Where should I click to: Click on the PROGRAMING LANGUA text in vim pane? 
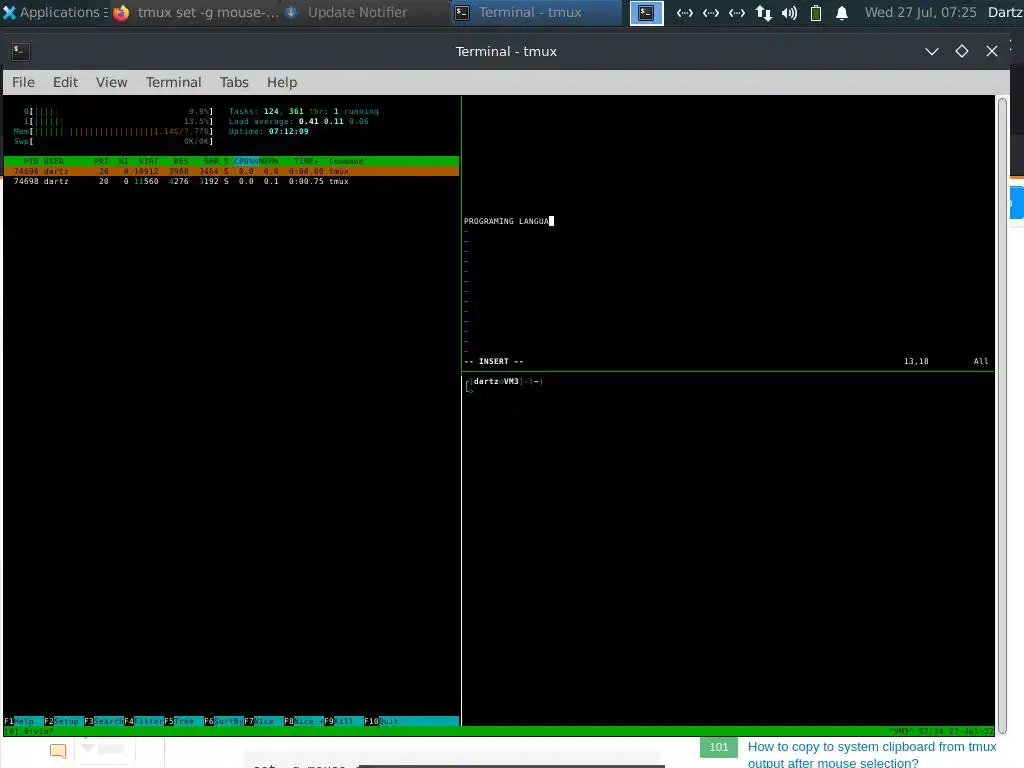(x=506, y=221)
